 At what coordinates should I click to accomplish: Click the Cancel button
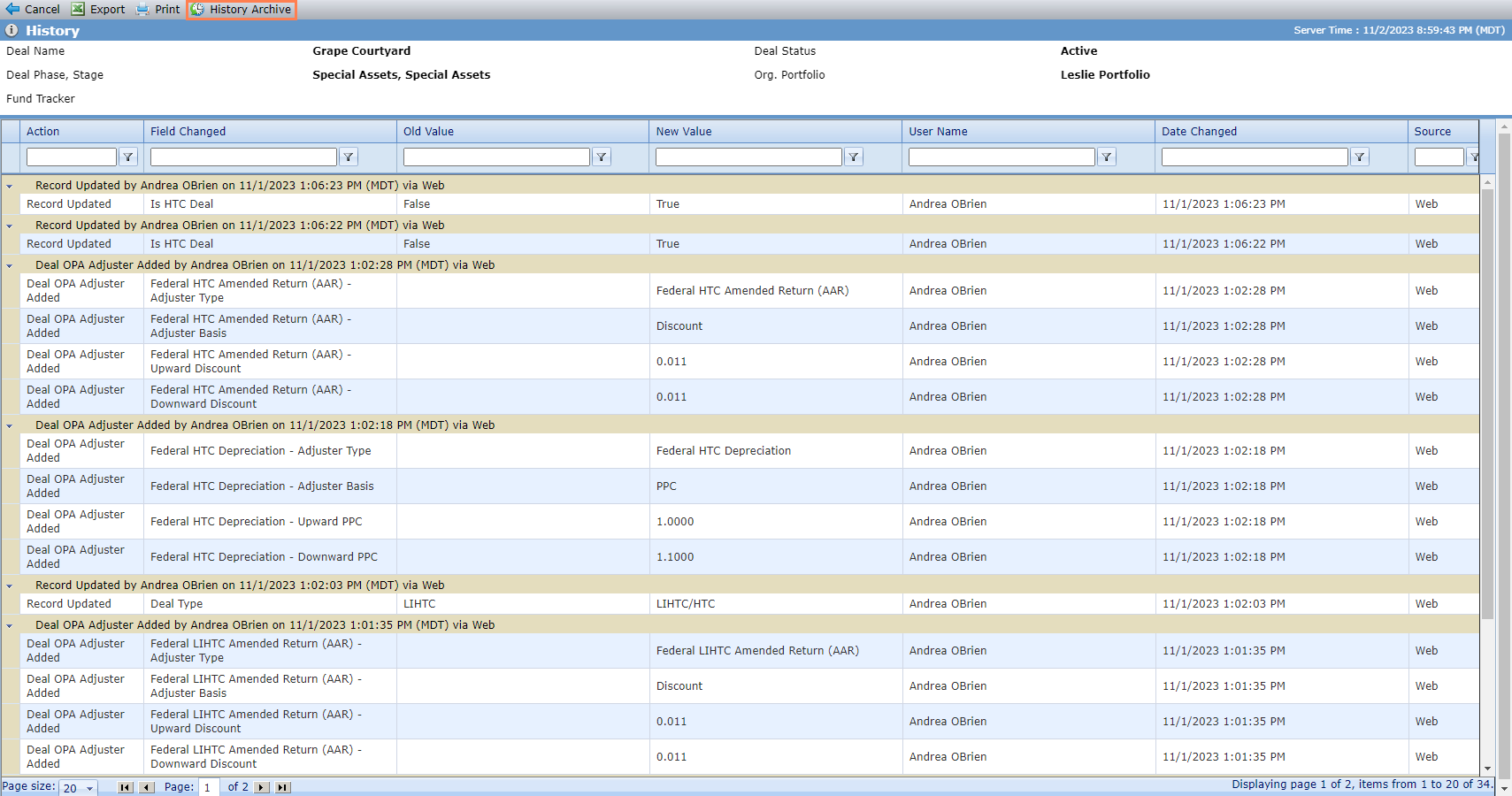tap(33, 10)
